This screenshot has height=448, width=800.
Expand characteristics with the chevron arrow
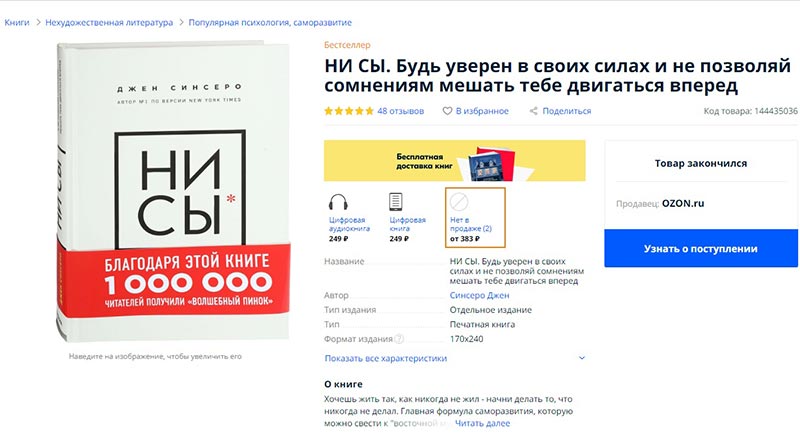click(582, 358)
